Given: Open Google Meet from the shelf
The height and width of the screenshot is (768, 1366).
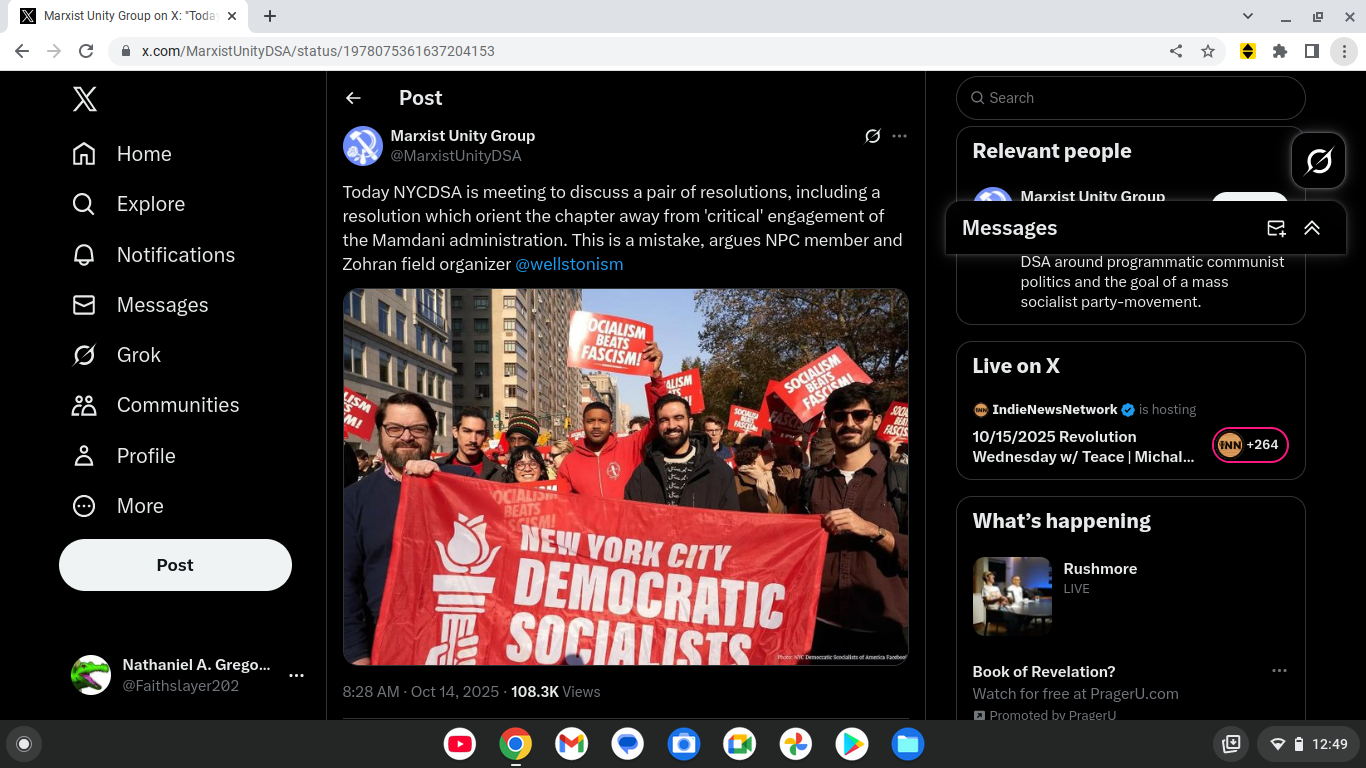Looking at the screenshot, I should tap(739, 744).
